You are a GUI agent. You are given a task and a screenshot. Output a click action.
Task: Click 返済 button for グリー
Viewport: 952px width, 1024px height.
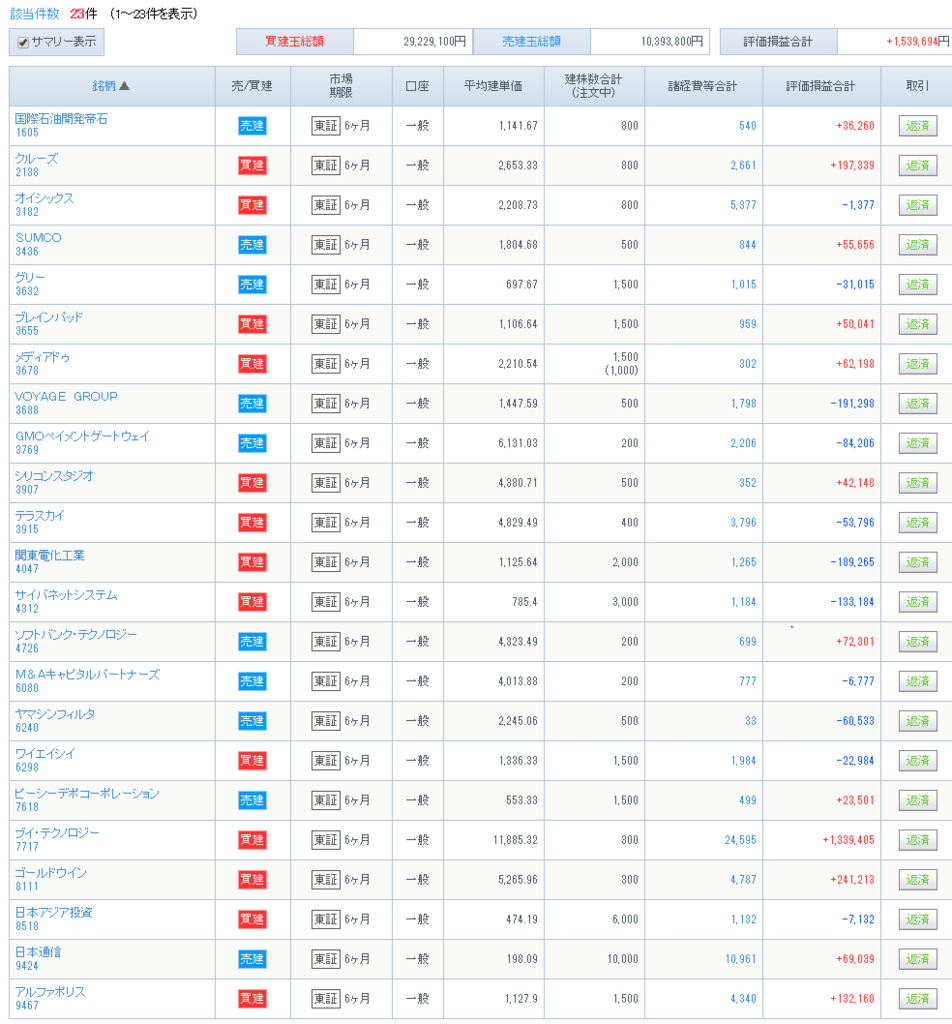[917, 285]
